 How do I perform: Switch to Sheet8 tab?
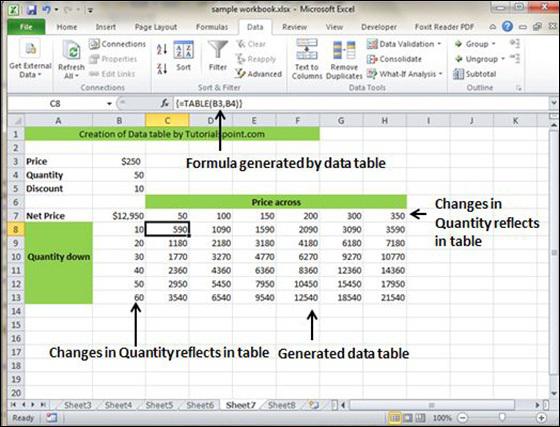281,405
